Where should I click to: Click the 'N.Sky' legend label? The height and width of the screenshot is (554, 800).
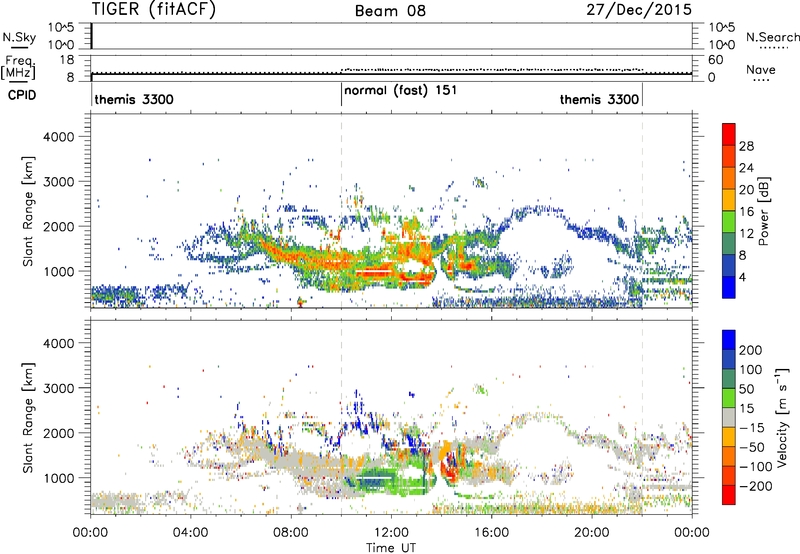19,37
